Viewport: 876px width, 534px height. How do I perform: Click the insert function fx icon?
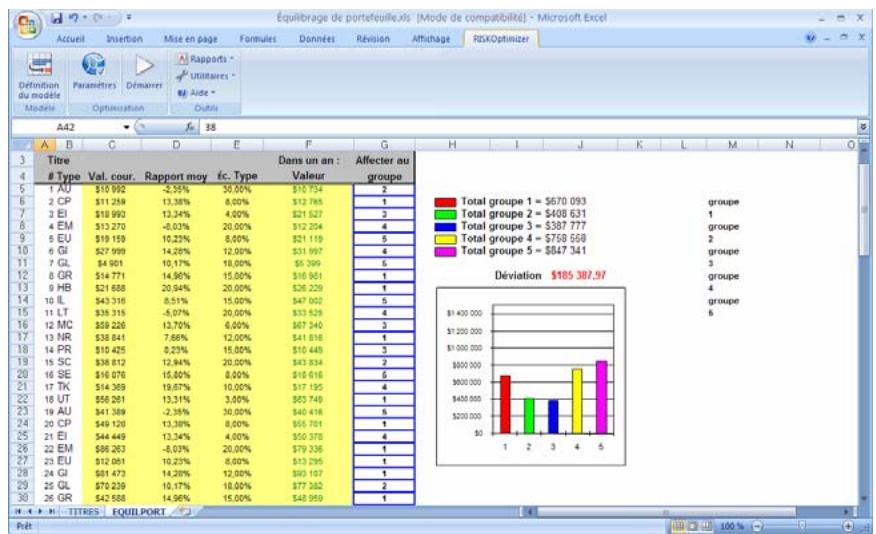pyautogui.click(x=190, y=127)
